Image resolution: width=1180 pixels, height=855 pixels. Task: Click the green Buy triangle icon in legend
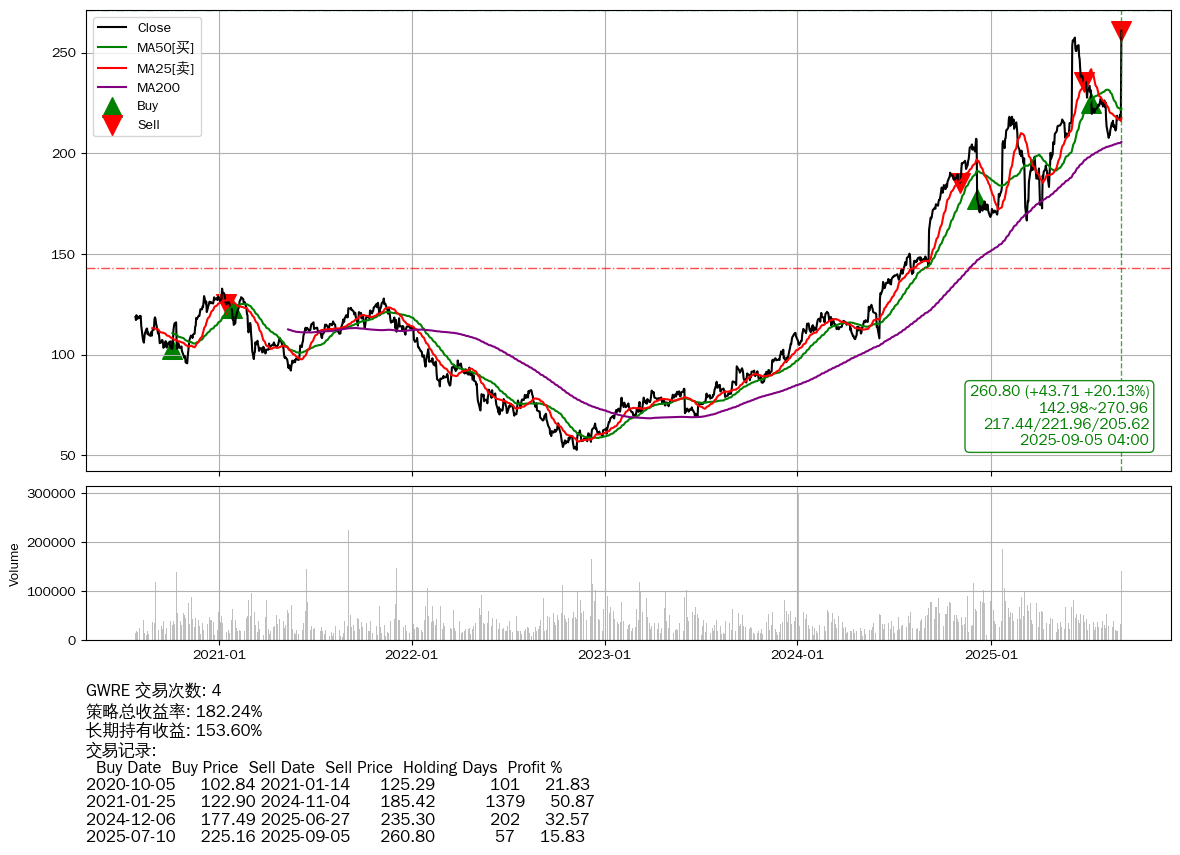click(113, 106)
